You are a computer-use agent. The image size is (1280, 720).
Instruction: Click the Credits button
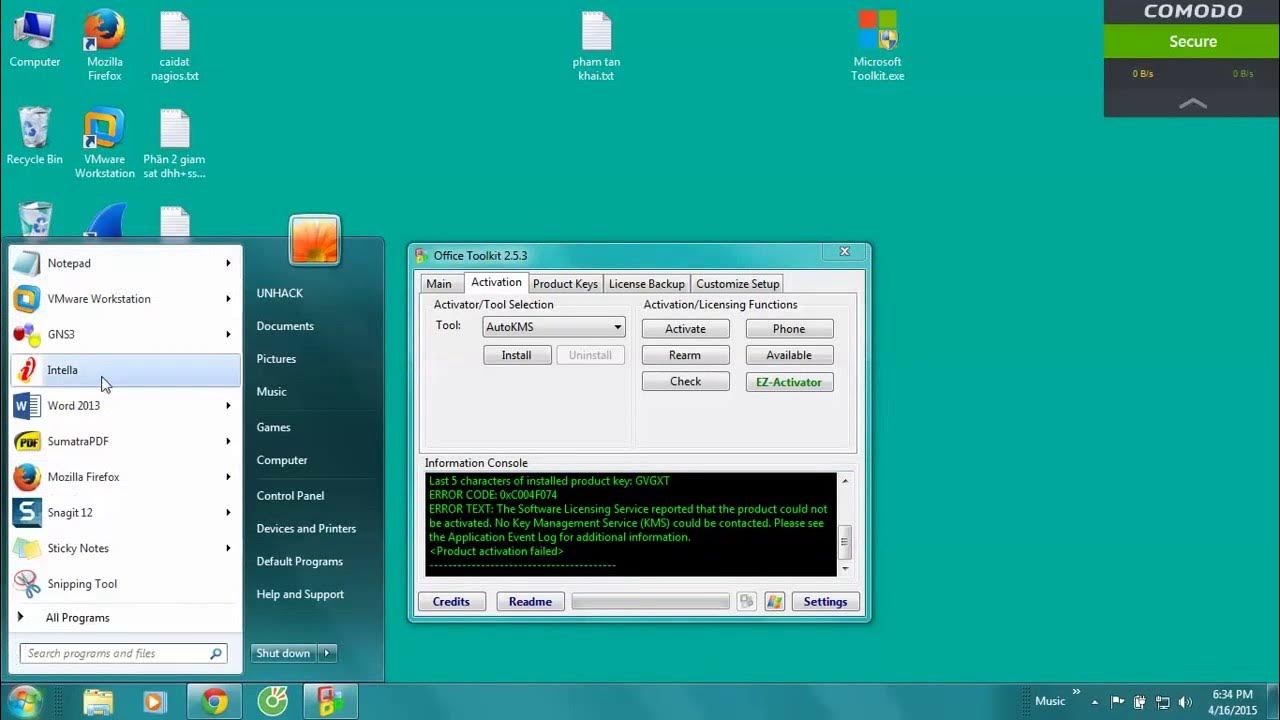(x=451, y=602)
